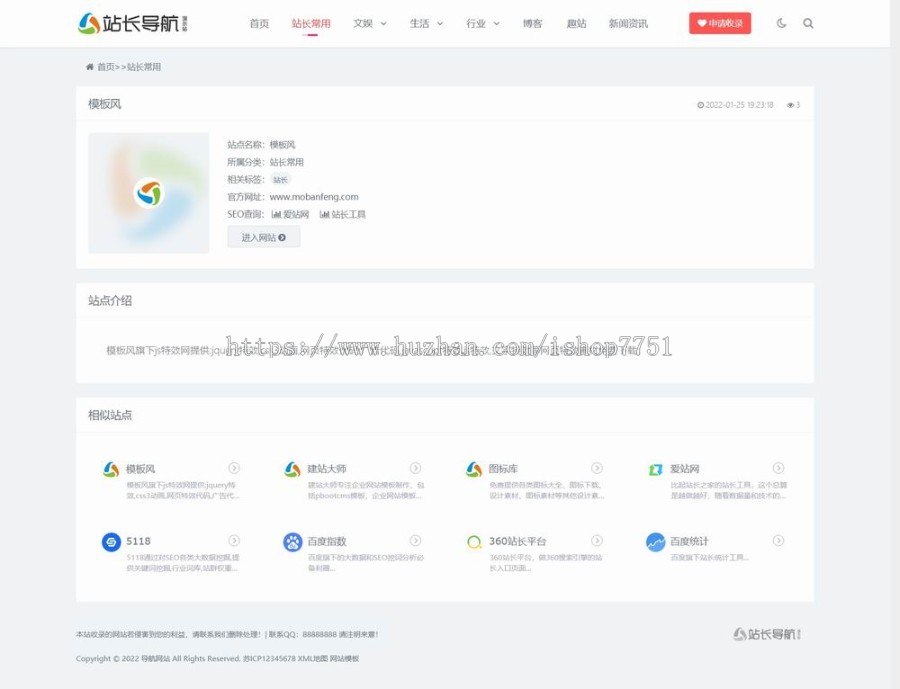Open the XML地图 footer link

click(x=312, y=659)
